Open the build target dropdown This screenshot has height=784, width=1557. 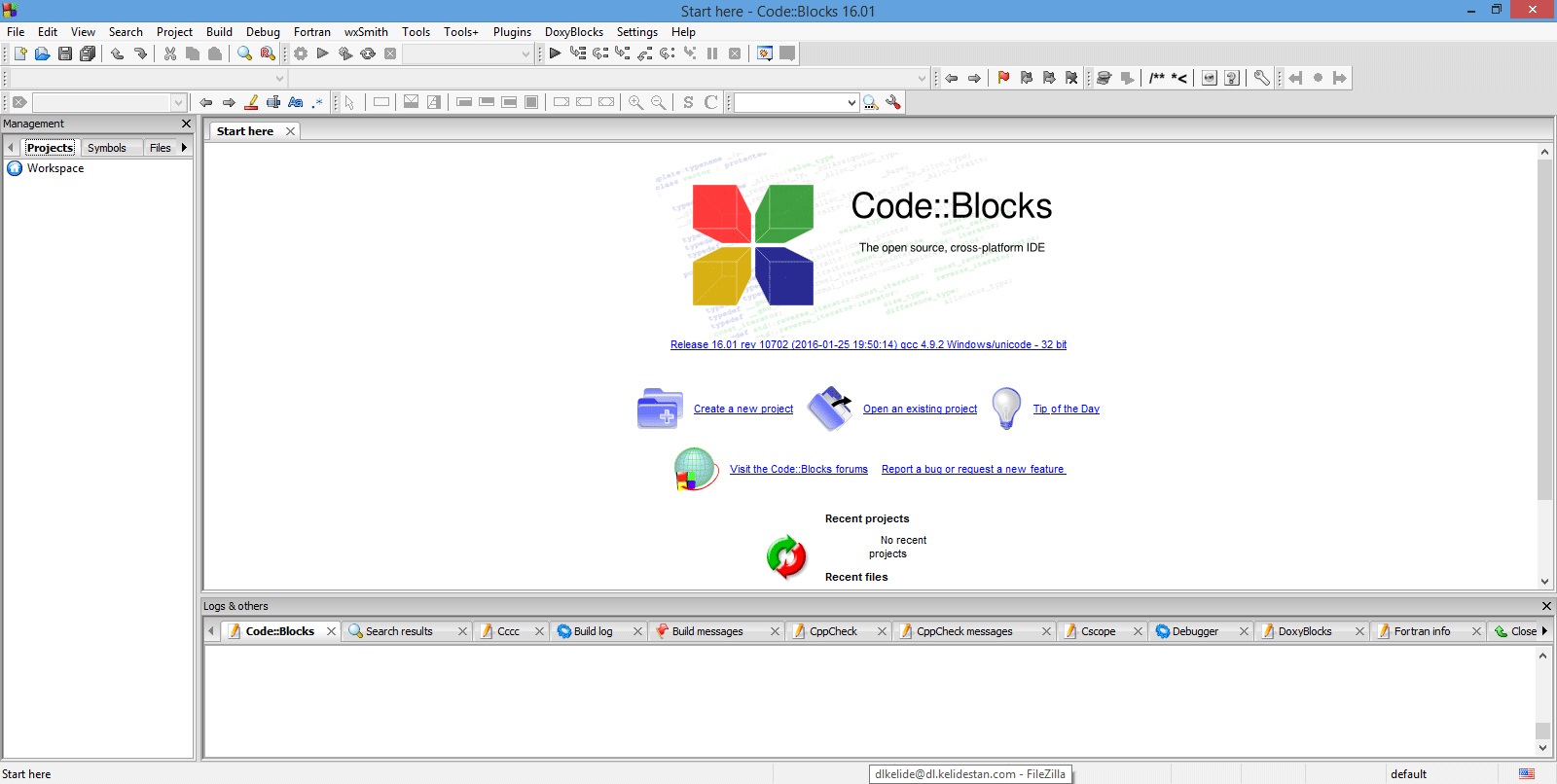525,53
